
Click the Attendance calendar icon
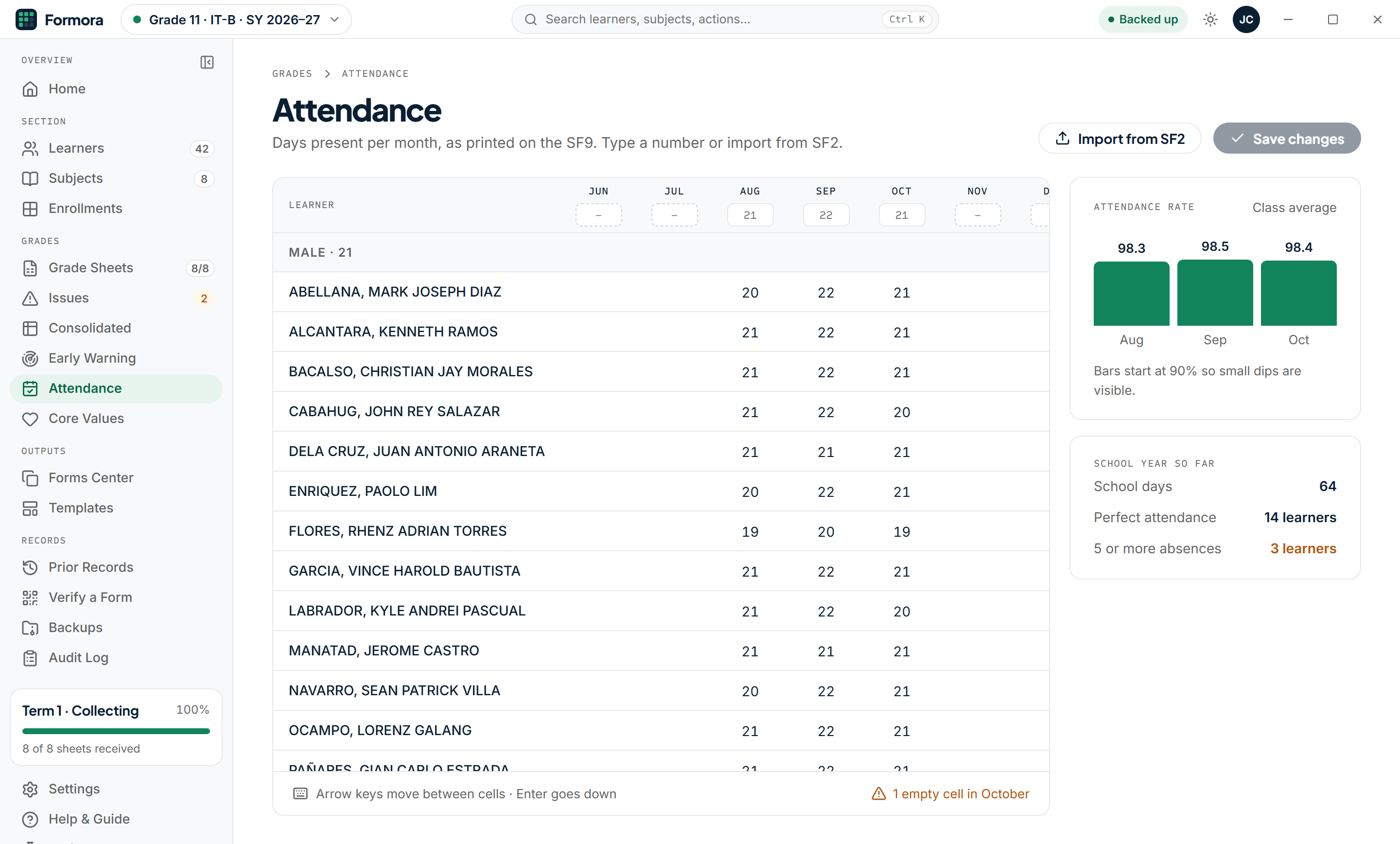30,389
